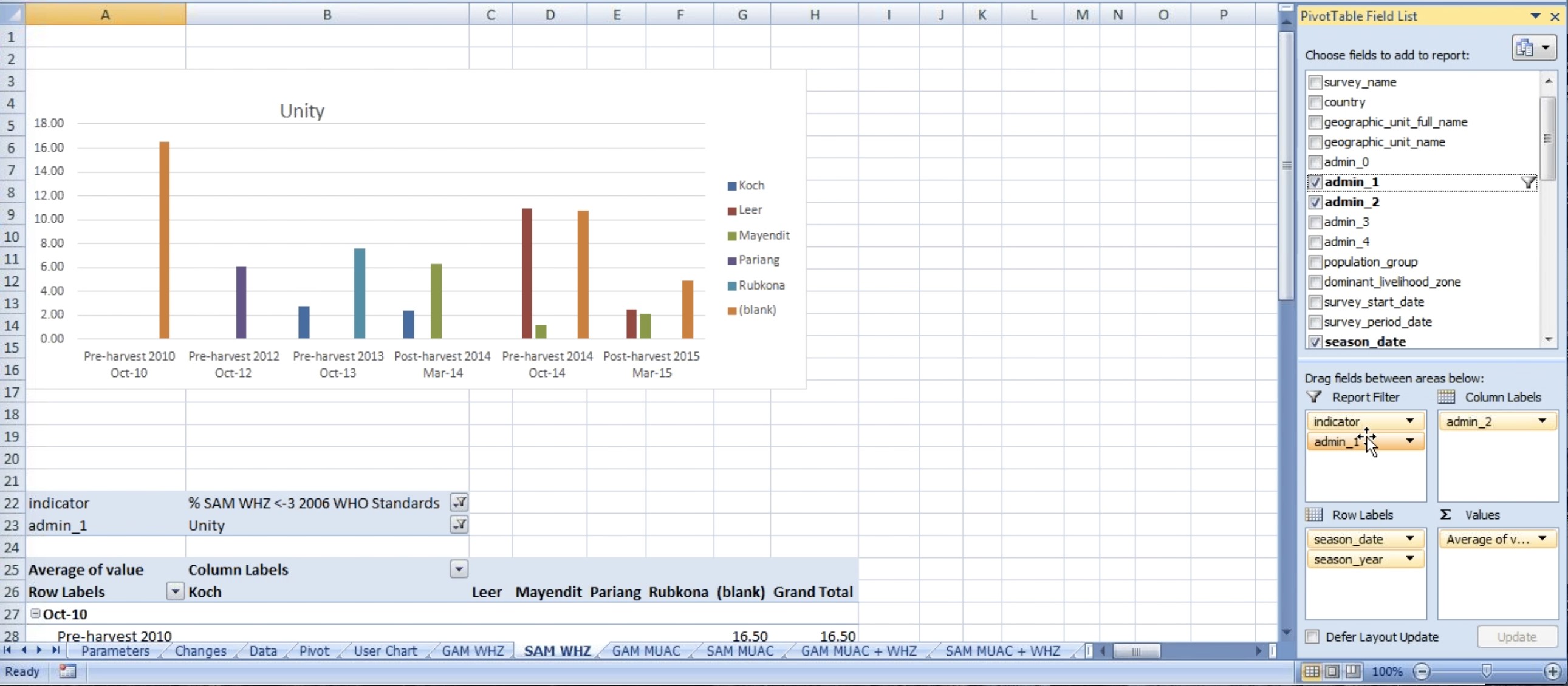1568x686 pixels.
Task: Switch to Page Break Preview icon
Action: (1352, 671)
